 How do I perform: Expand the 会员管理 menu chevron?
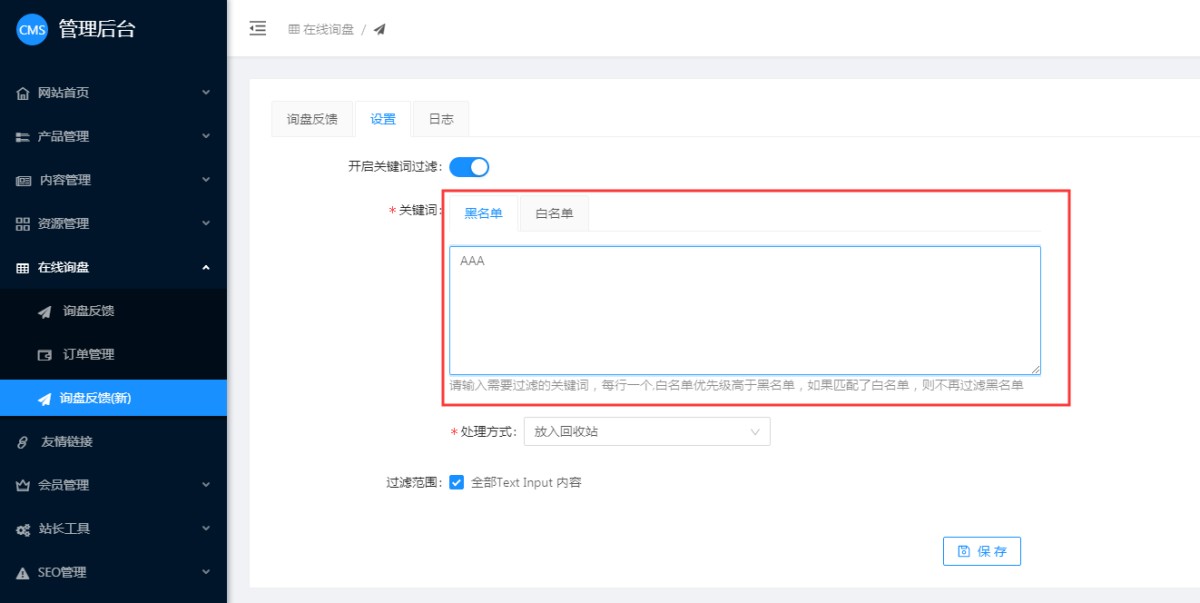coord(206,484)
